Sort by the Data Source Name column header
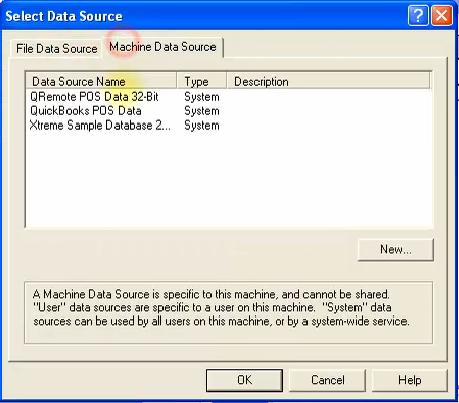This screenshot has height=403, width=459. (101, 81)
